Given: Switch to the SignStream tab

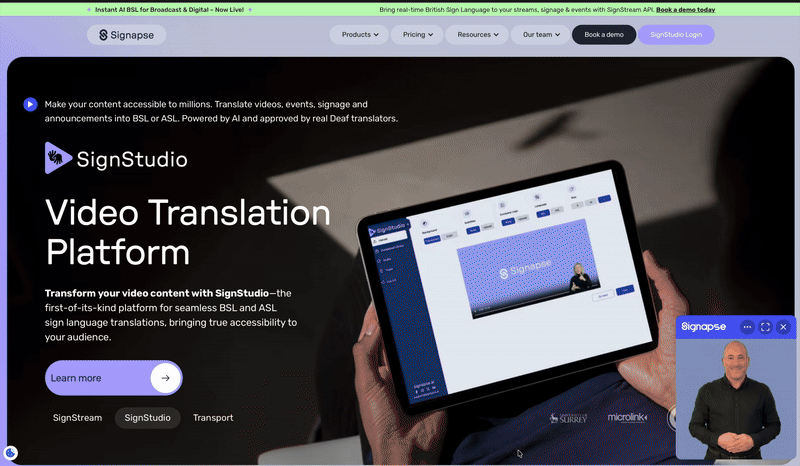Looking at the screenshot, I should click(x=77, y=418).
